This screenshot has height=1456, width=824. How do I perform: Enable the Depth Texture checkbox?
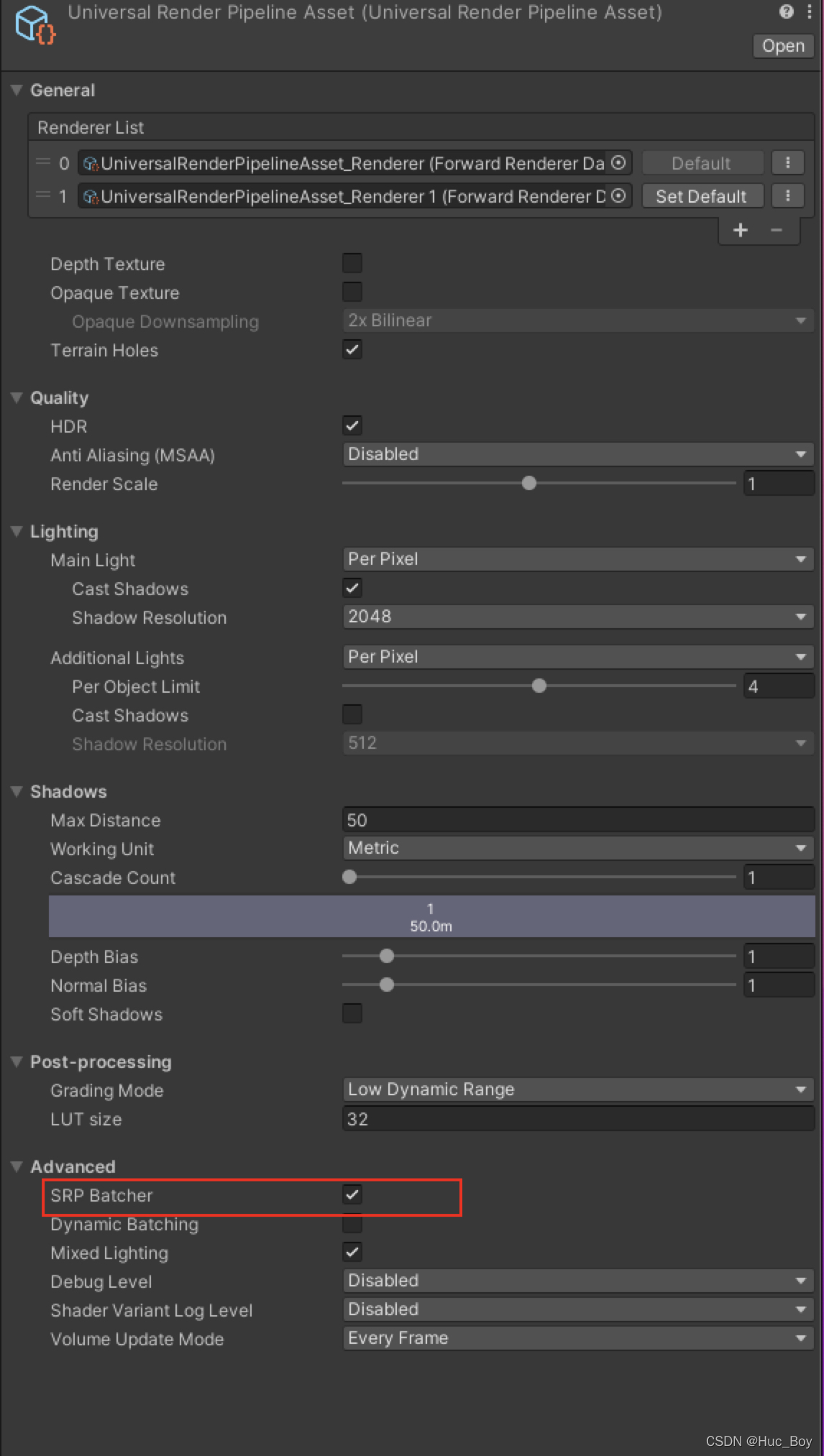pos(352,263)
